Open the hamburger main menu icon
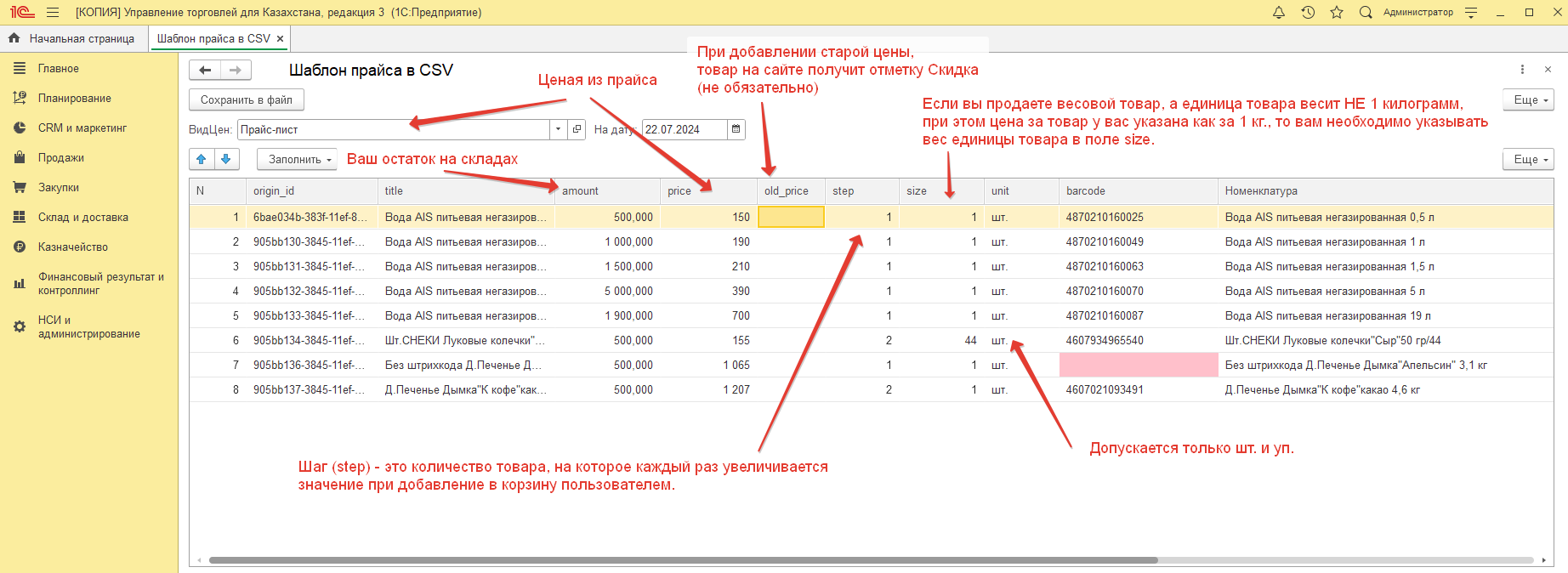Image resolution: width=1568 pixels, height=573 pixels. (x=53, y=13)
